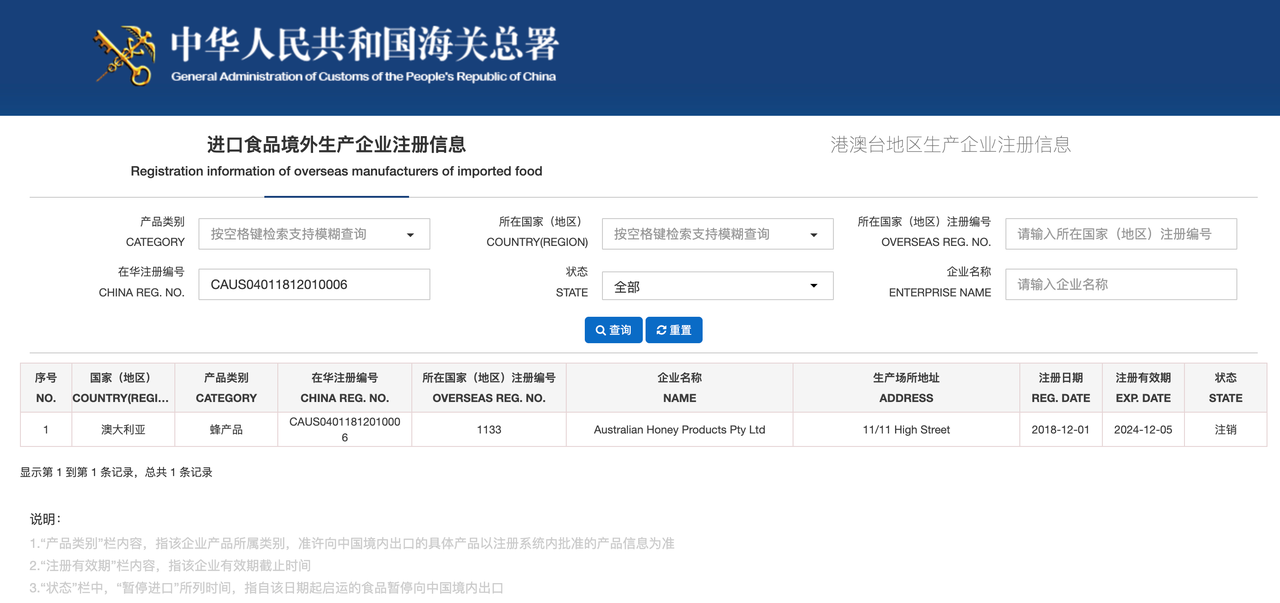Select the overseas reg. no. 1133 cell
Screen dimensions: 1280x603
click(x=489, y=429)
